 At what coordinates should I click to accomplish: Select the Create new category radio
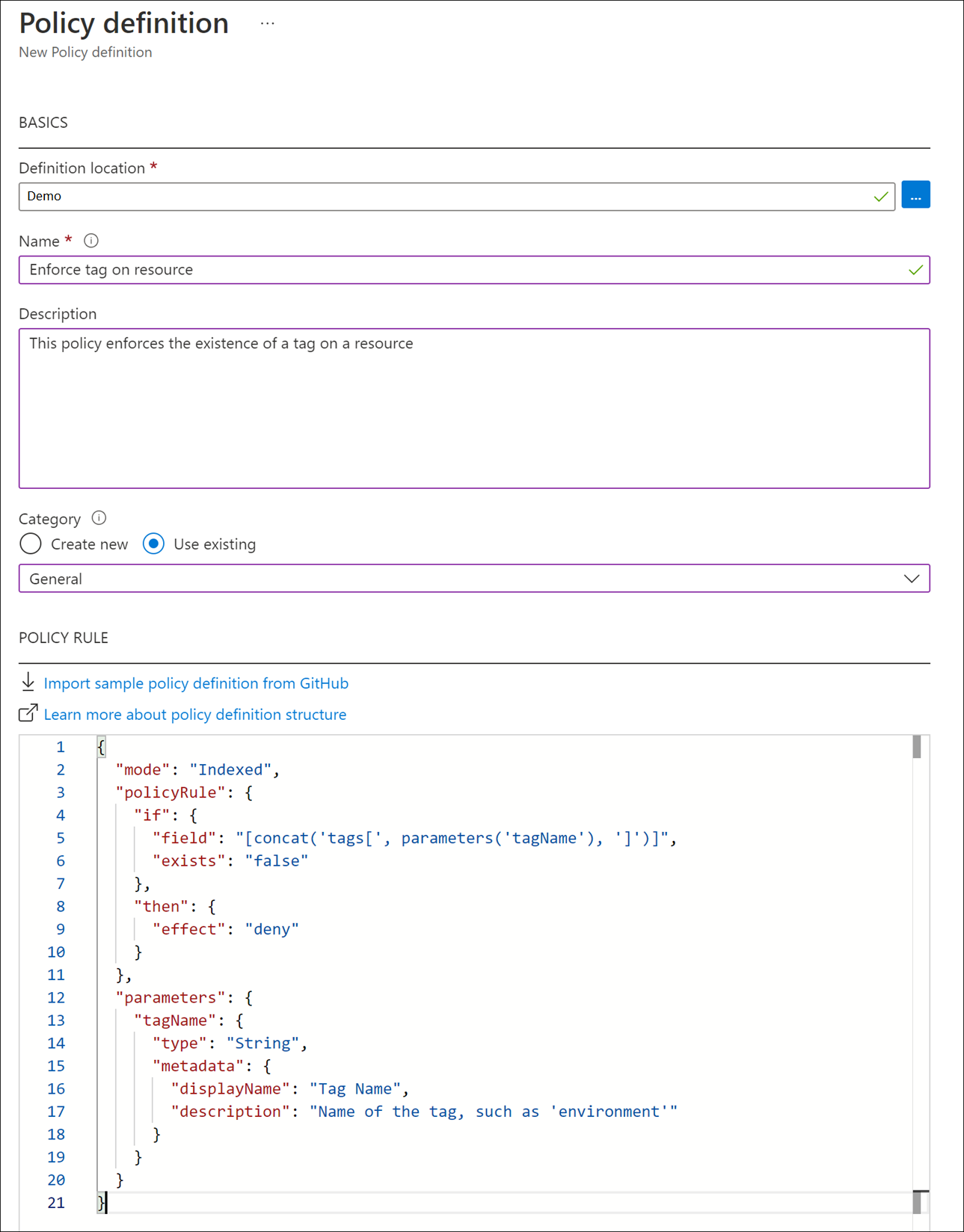coord(31,543)
